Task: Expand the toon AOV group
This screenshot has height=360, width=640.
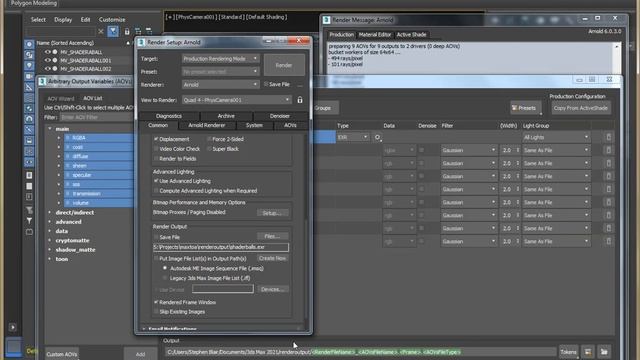Action: coord(50,259)
